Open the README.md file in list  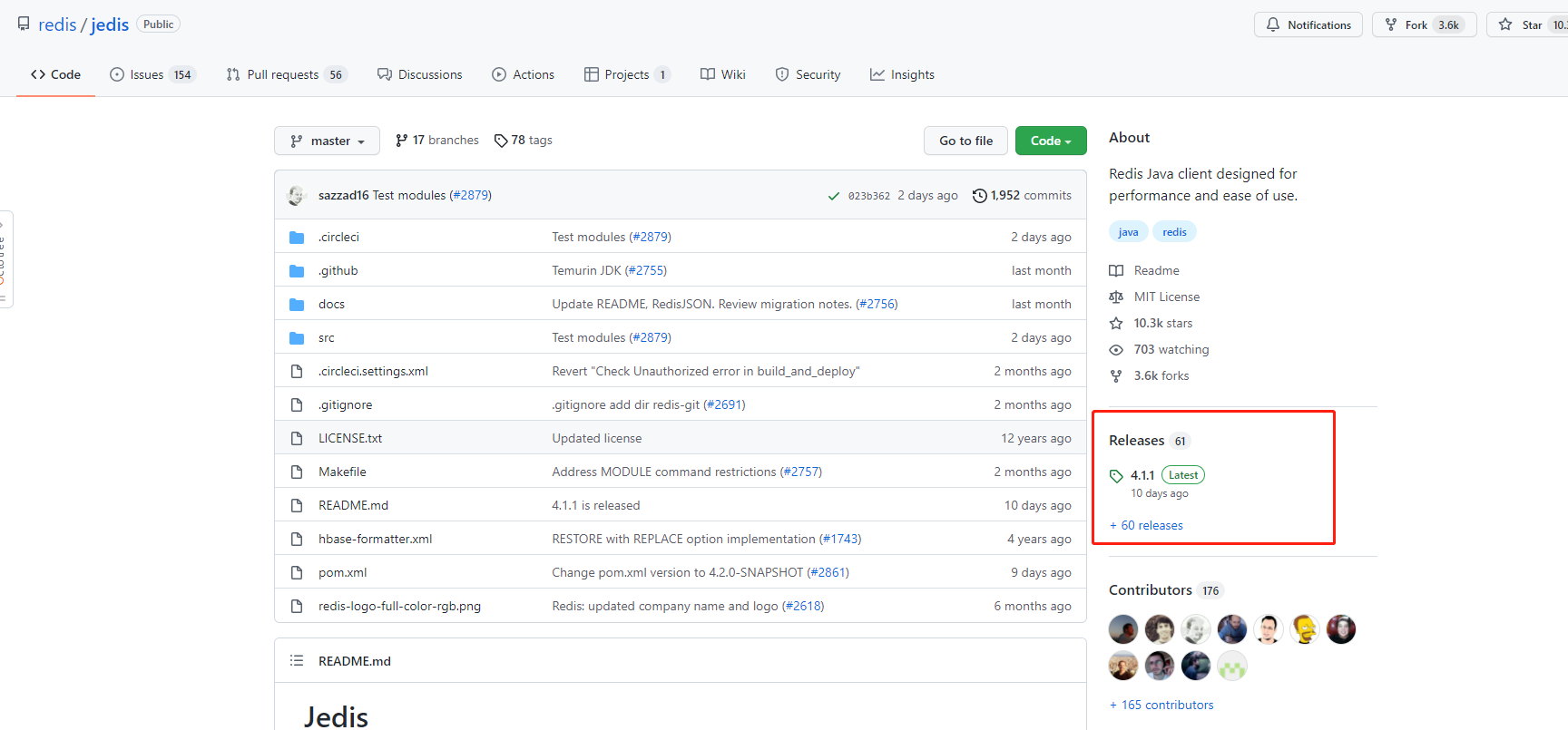[x=353, y=505]
